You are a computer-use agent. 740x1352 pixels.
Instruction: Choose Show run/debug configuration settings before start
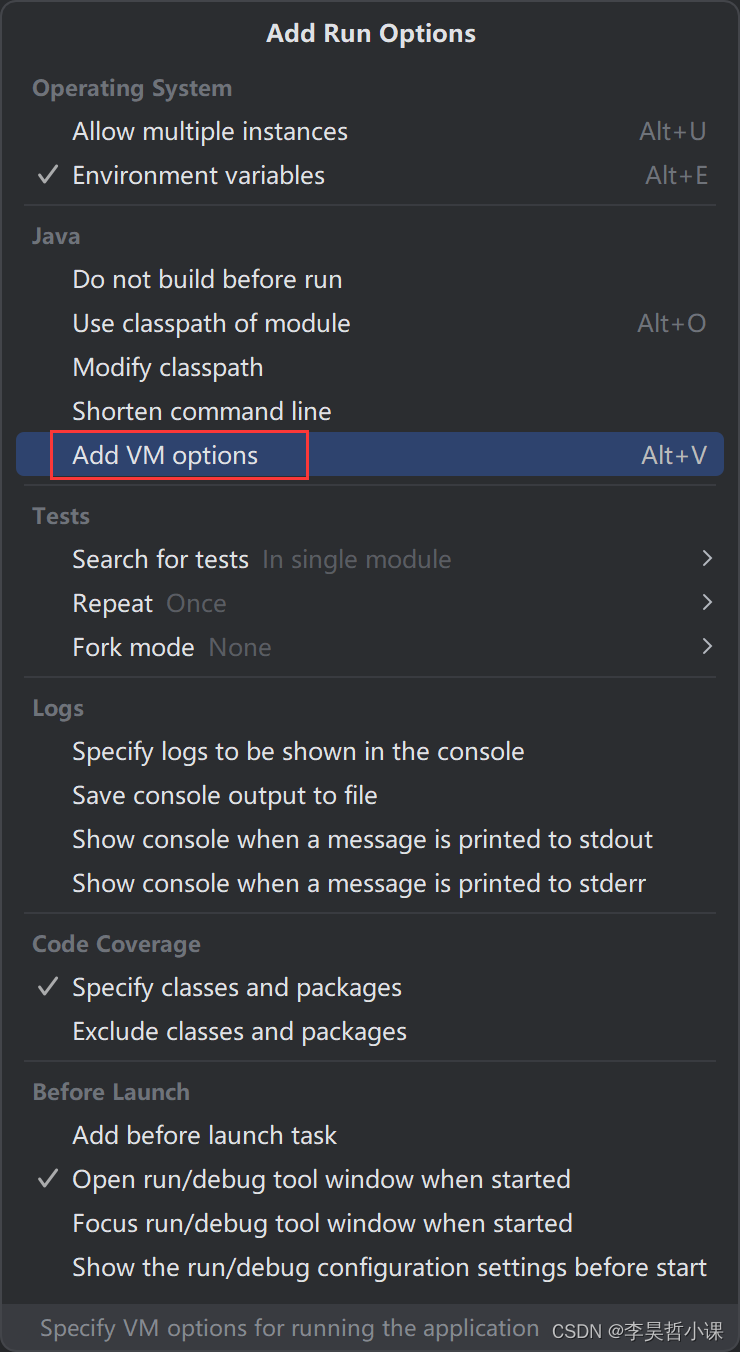(x=370, y=1267)
